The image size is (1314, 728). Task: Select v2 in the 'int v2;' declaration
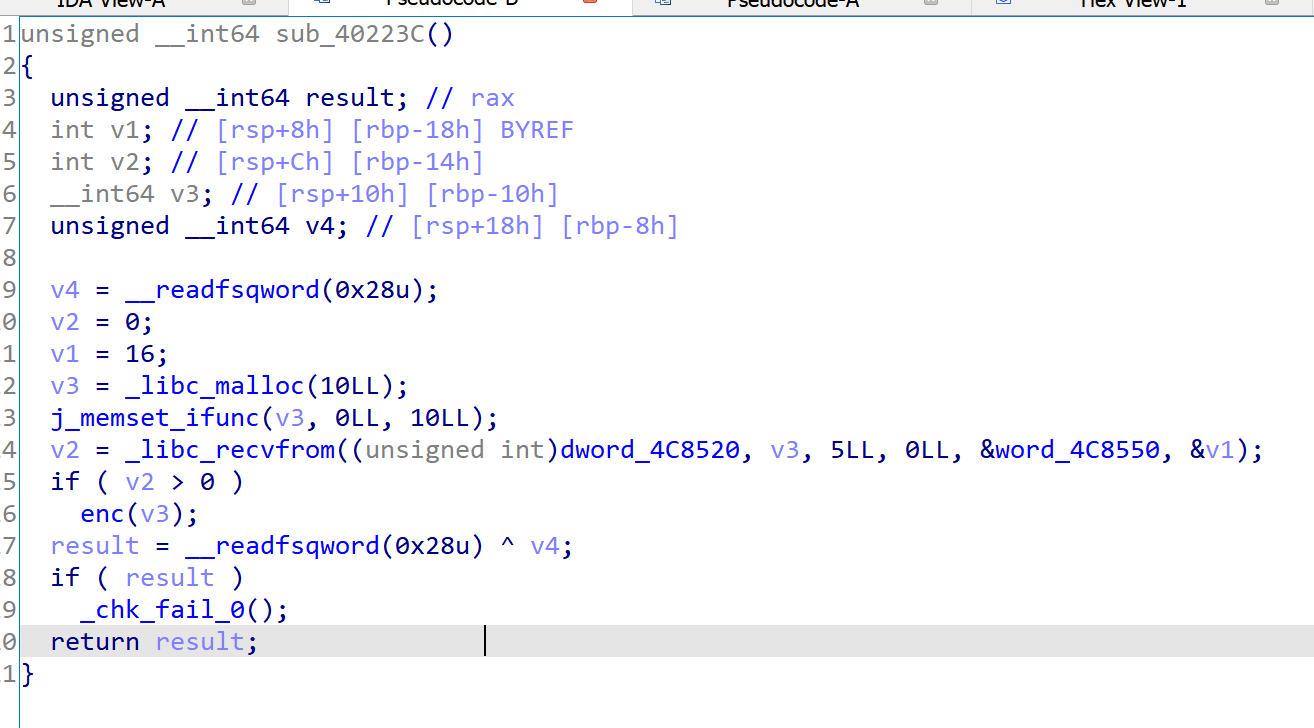(124, 162)
